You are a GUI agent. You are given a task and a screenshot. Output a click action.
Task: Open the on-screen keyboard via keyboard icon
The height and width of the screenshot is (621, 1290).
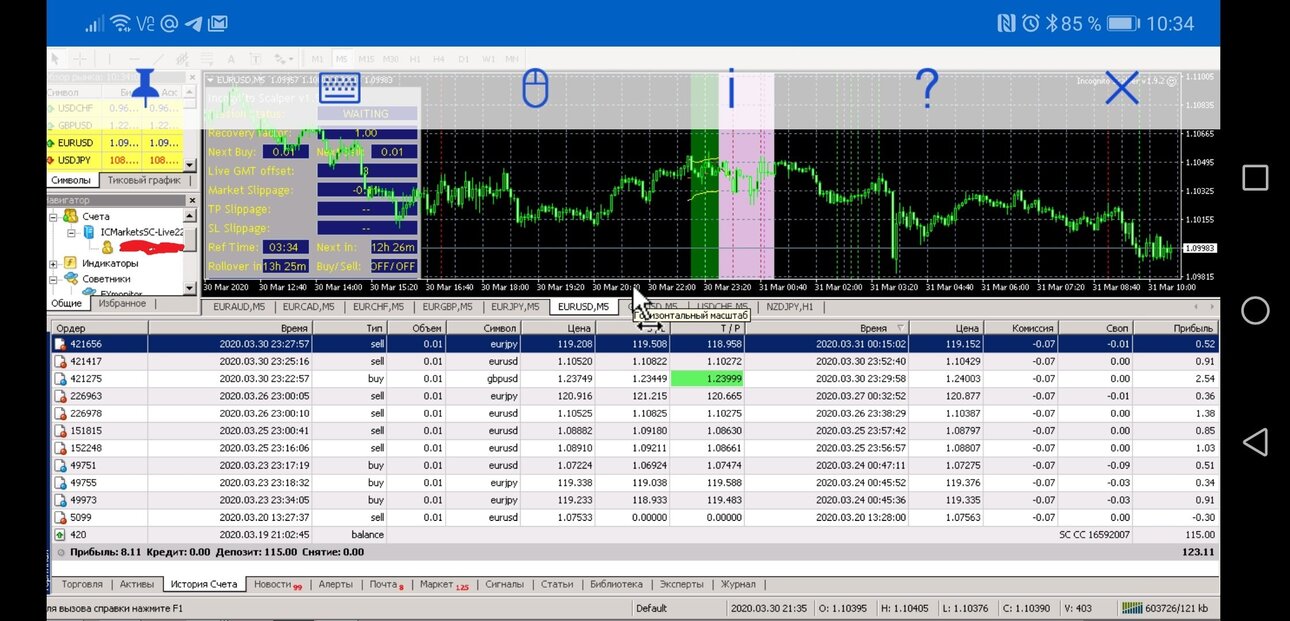coord(339,88)
